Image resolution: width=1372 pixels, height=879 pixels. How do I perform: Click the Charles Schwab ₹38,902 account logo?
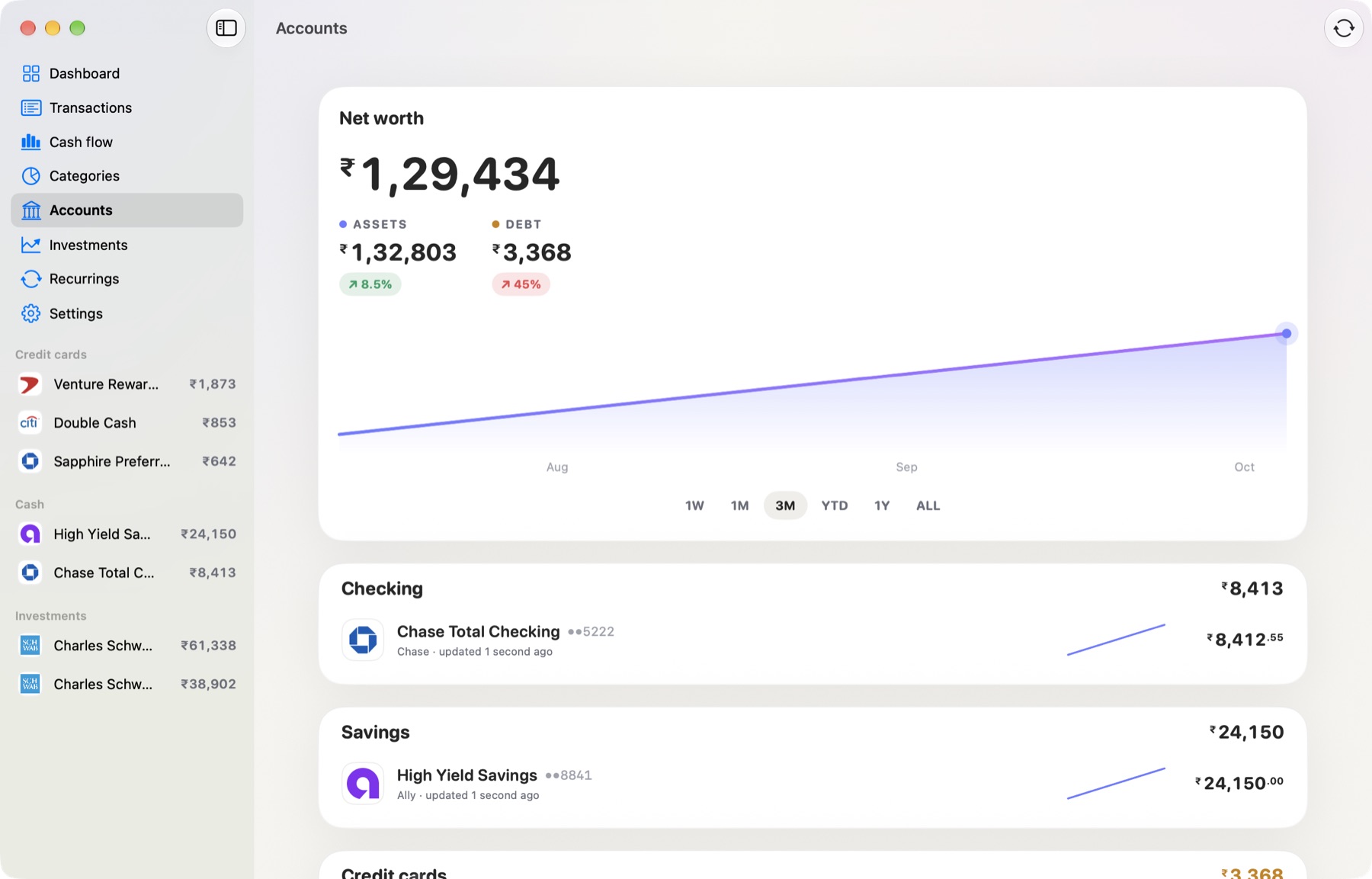(x=30, y=684)
